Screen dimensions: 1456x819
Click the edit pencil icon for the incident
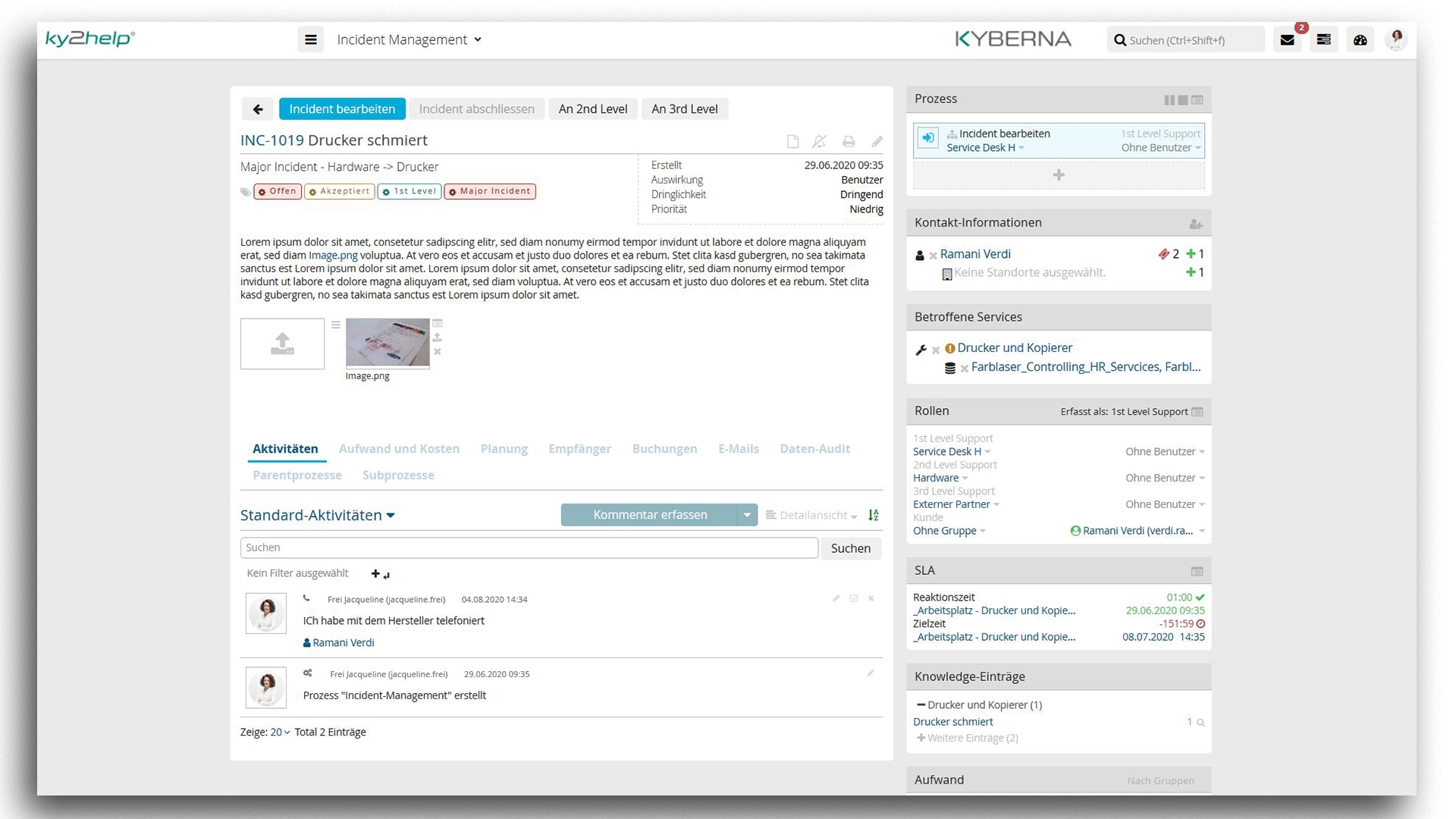coord(877,142)
